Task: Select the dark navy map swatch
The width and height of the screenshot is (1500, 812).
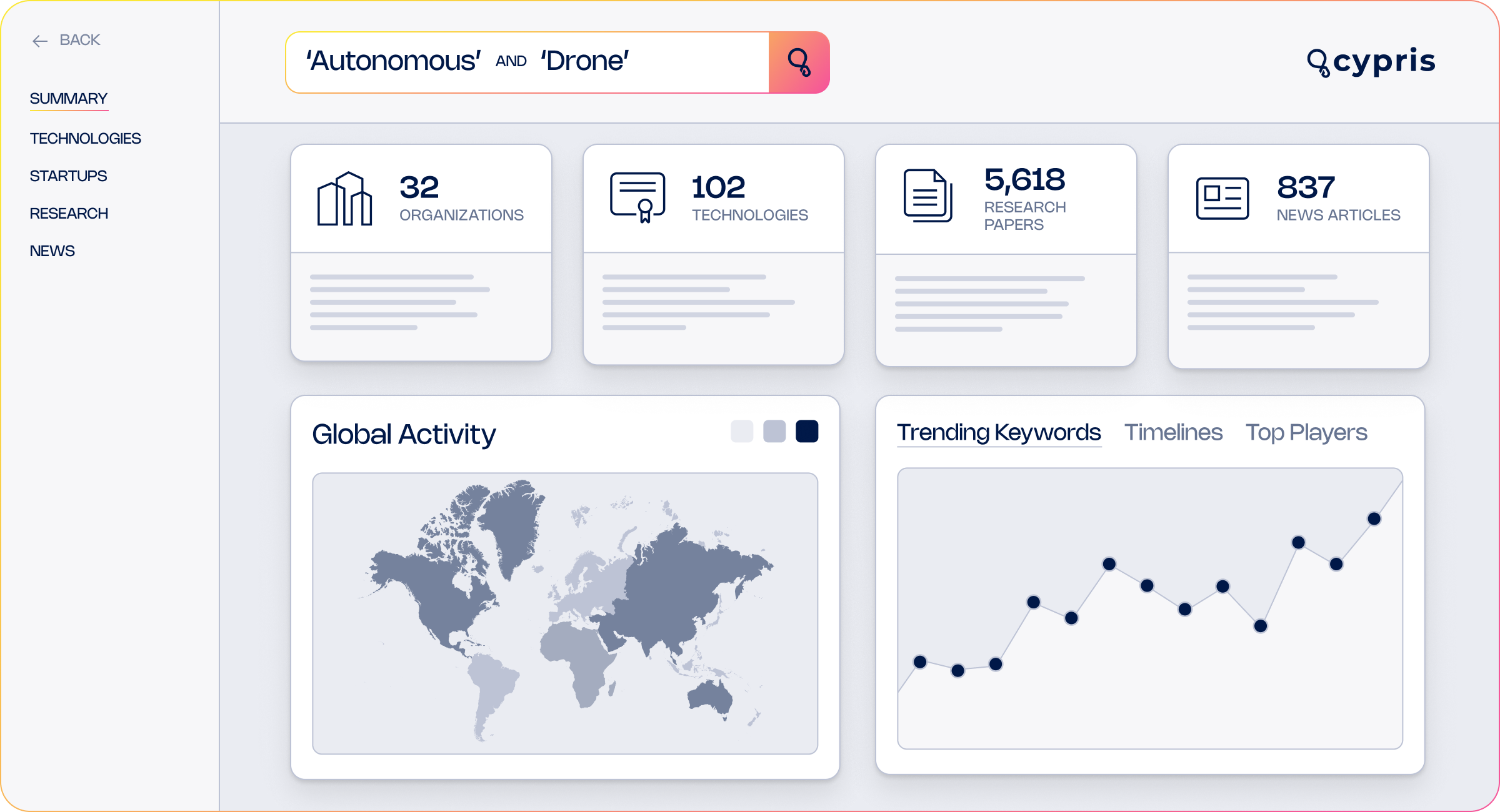Action: tap(807, 432)
